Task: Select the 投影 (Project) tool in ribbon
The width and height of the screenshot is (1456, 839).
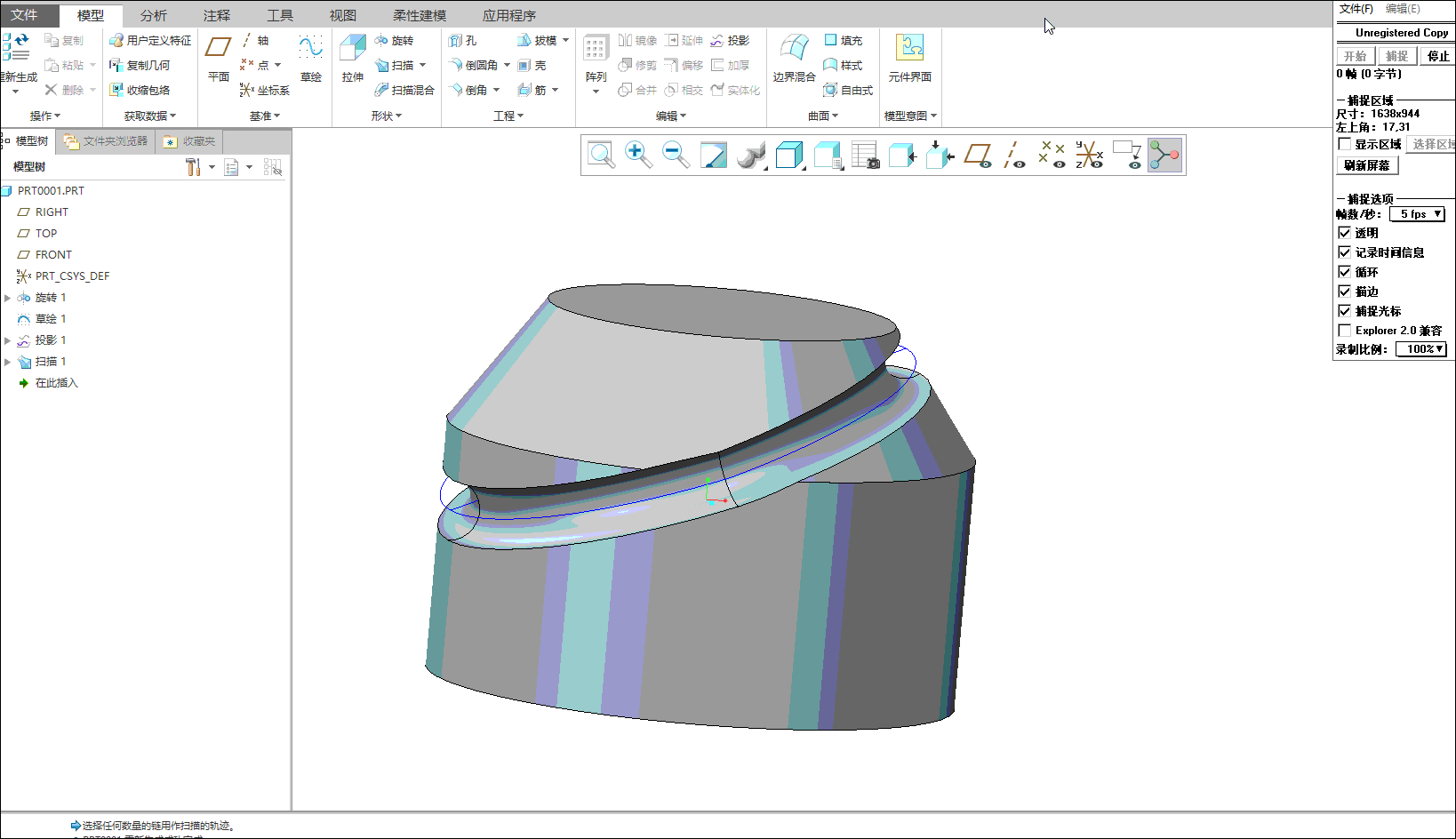Action: coord(730,41)
